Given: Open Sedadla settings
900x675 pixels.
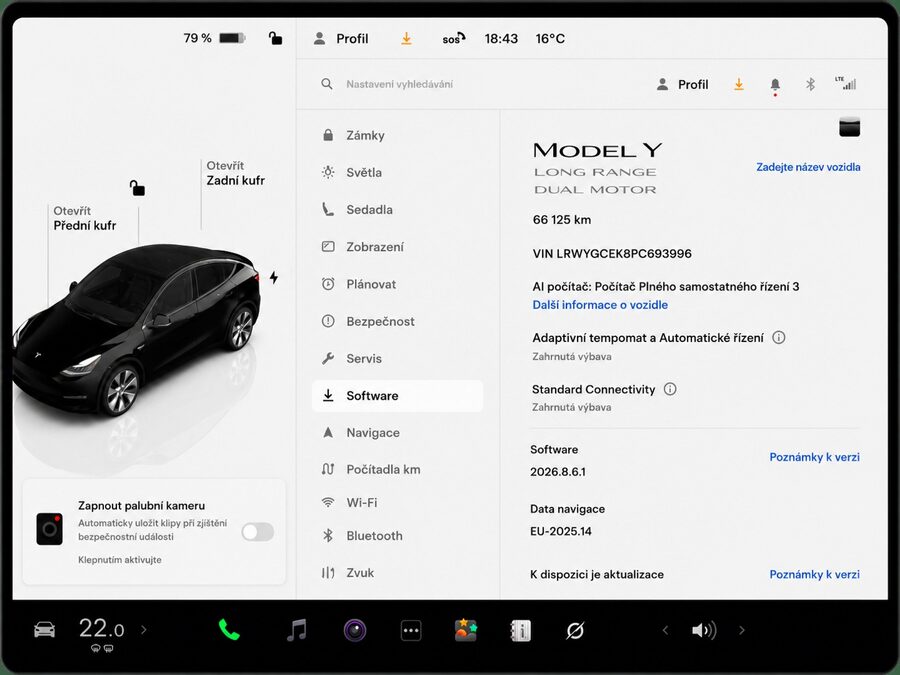Looking at the screenshot, I should [397, 210].
